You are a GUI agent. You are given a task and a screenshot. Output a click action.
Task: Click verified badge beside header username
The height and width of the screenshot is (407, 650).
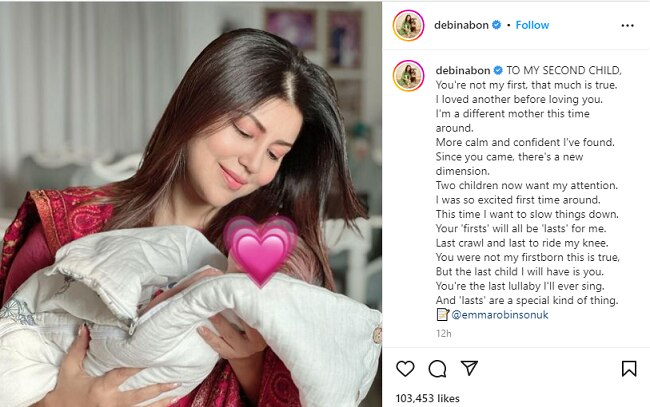pos(496,25)
